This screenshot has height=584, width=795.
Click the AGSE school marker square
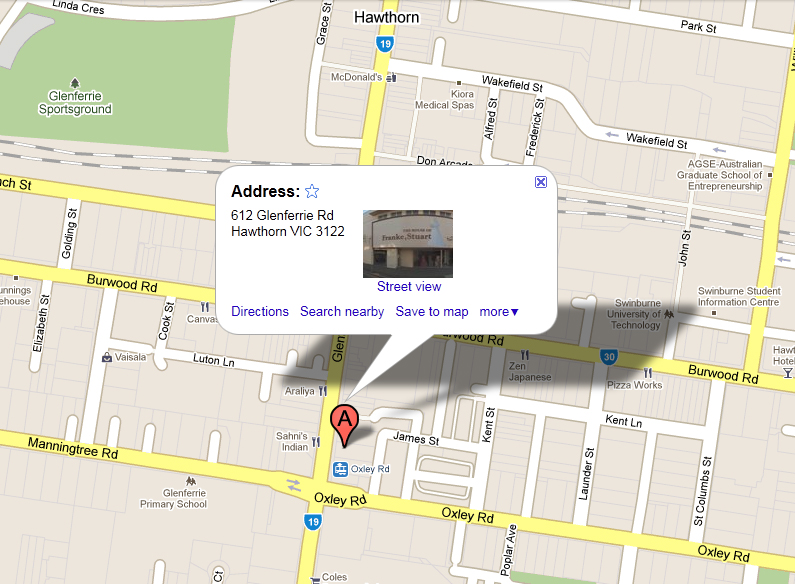tap(770, 175)
